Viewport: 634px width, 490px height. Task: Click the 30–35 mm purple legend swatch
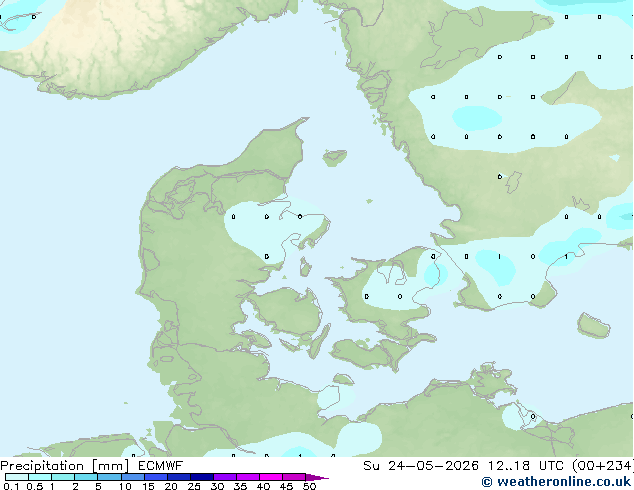[224, 477]
